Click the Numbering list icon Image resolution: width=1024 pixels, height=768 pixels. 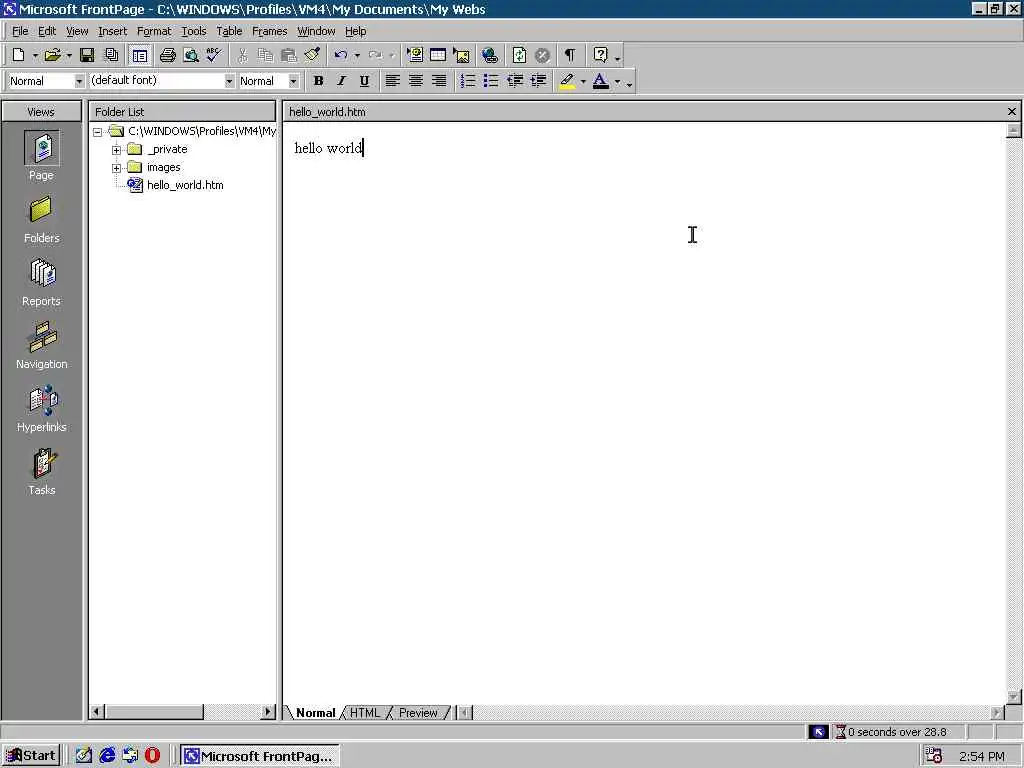pyautogui.click(x=468, y=81)
